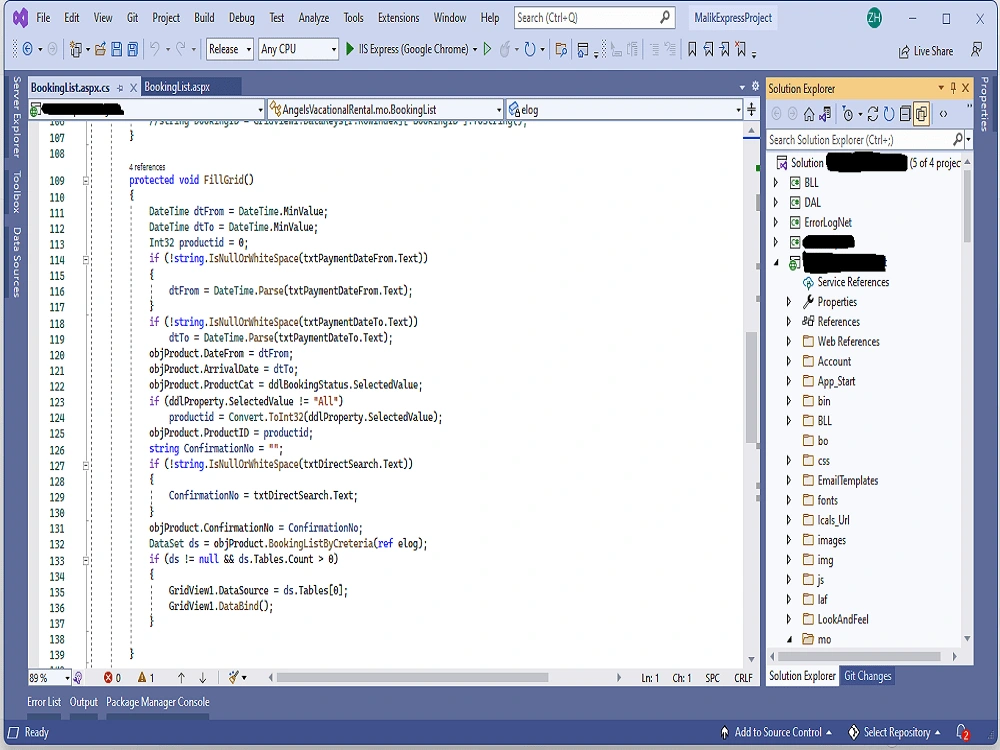Click the editor vertical scrollbar thumb
Viewport: 1000px width, 750px height.
751,388
